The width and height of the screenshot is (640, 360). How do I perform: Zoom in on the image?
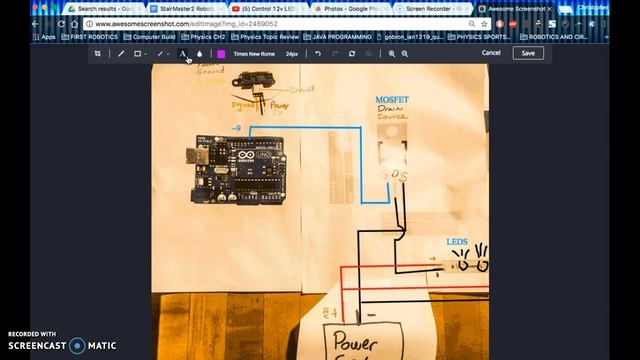pos(392,53)
